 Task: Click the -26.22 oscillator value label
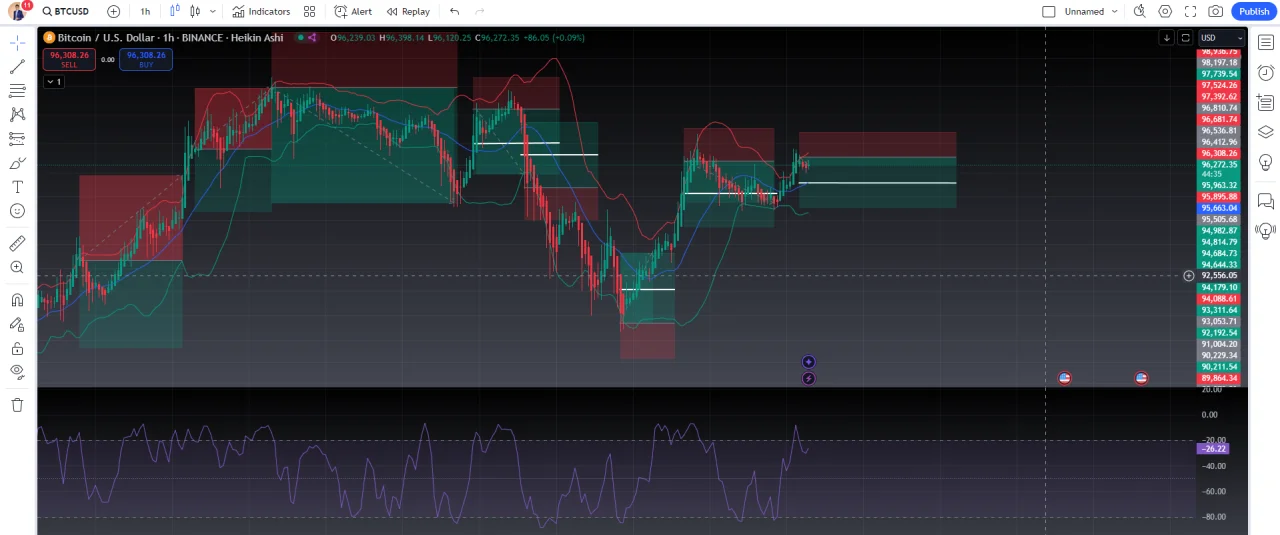click(1212, 449)
